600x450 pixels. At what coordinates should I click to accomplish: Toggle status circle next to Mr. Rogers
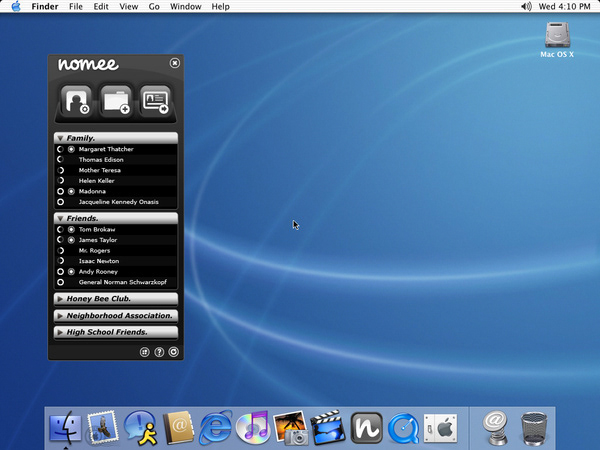(60, 251)
